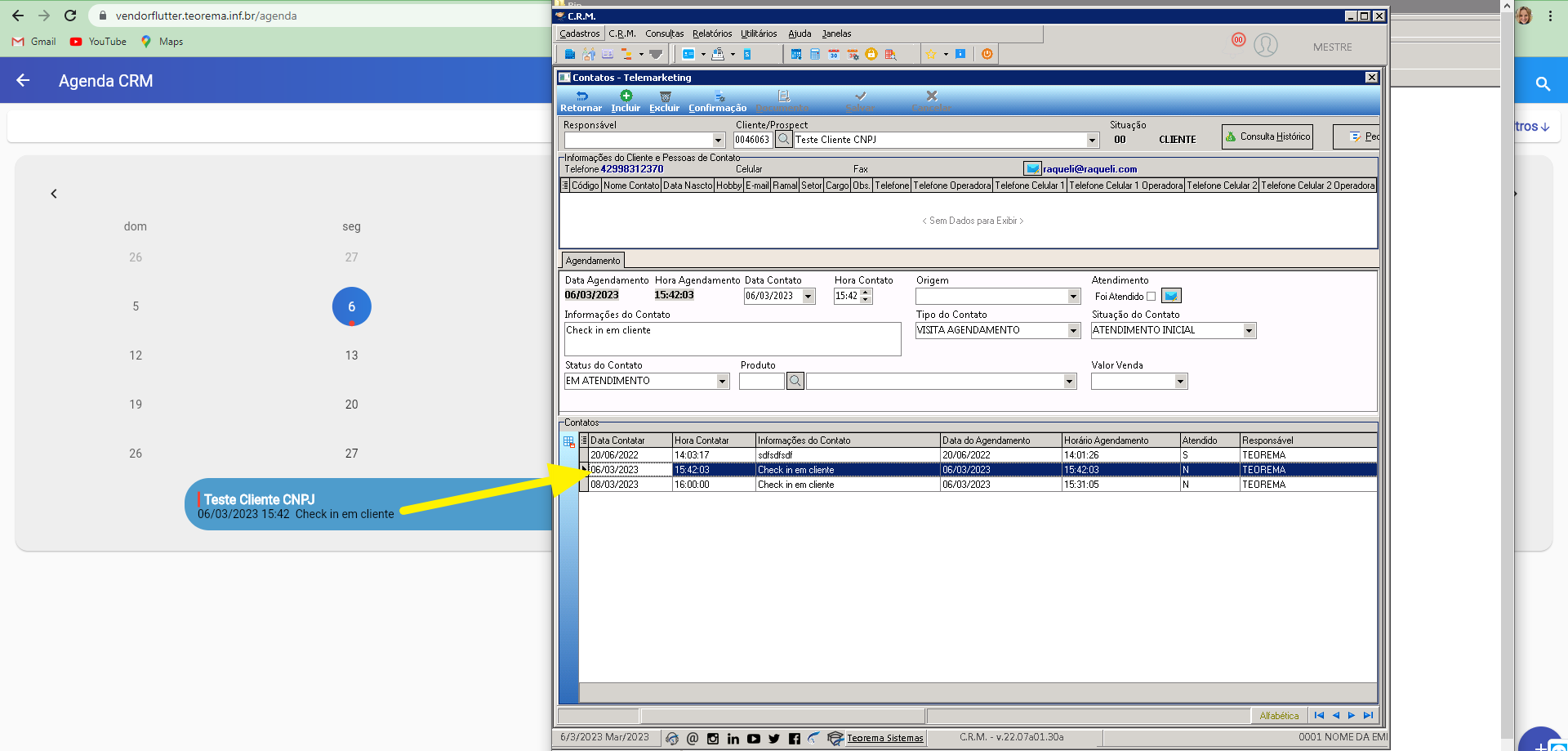Image resolution: width=1568 pixels, height=751 pixels.
Task: Open the C.R.M. menu
Action: pos(622,34)
